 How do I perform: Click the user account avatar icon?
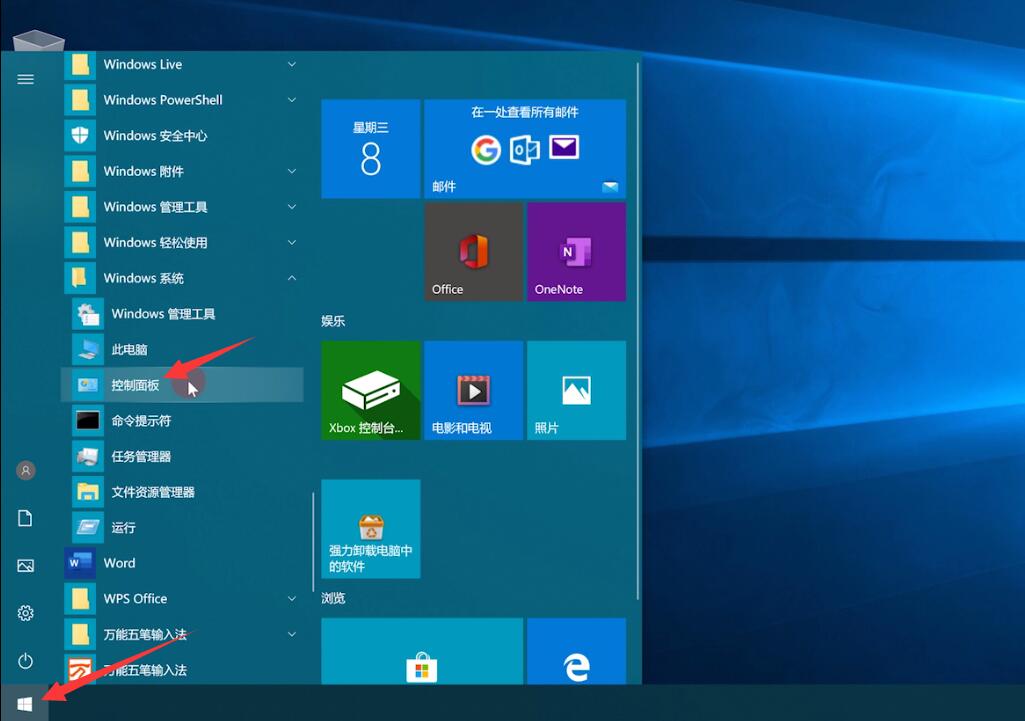pos(25,470)
